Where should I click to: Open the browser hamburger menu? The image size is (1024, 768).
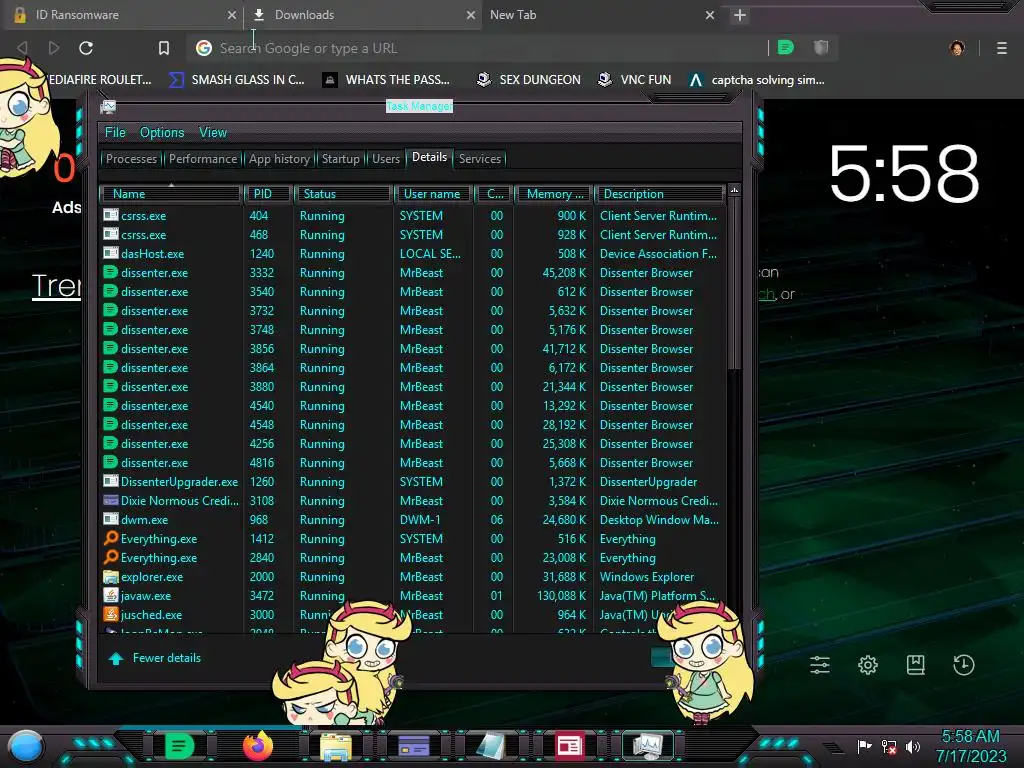1002,48
